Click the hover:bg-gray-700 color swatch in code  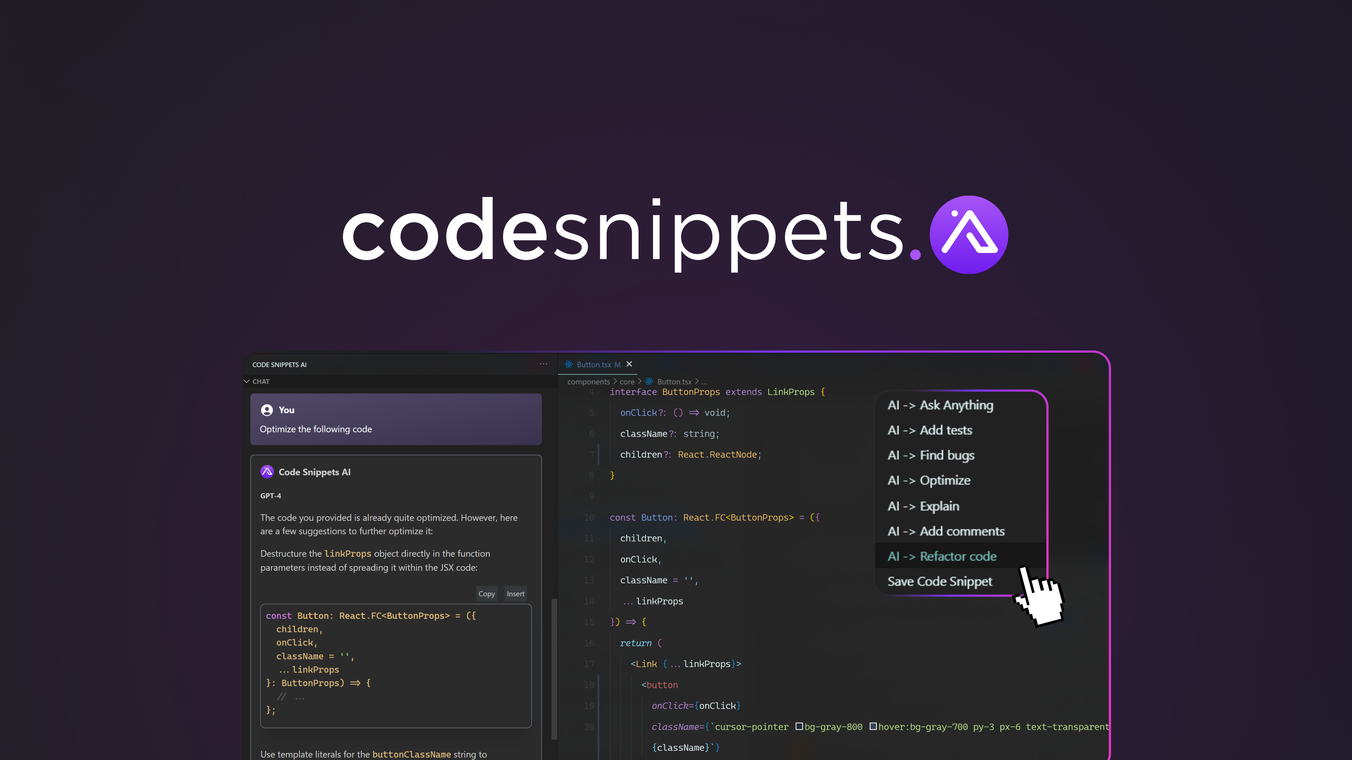tap(873, 727)
